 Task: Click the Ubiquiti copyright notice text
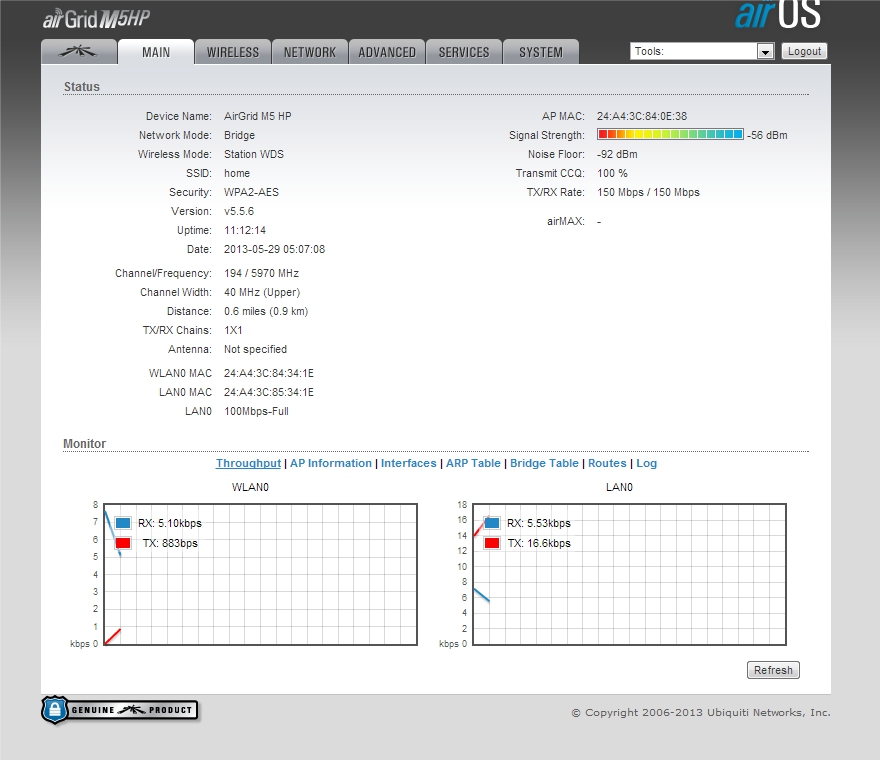(x=701, y=712)
